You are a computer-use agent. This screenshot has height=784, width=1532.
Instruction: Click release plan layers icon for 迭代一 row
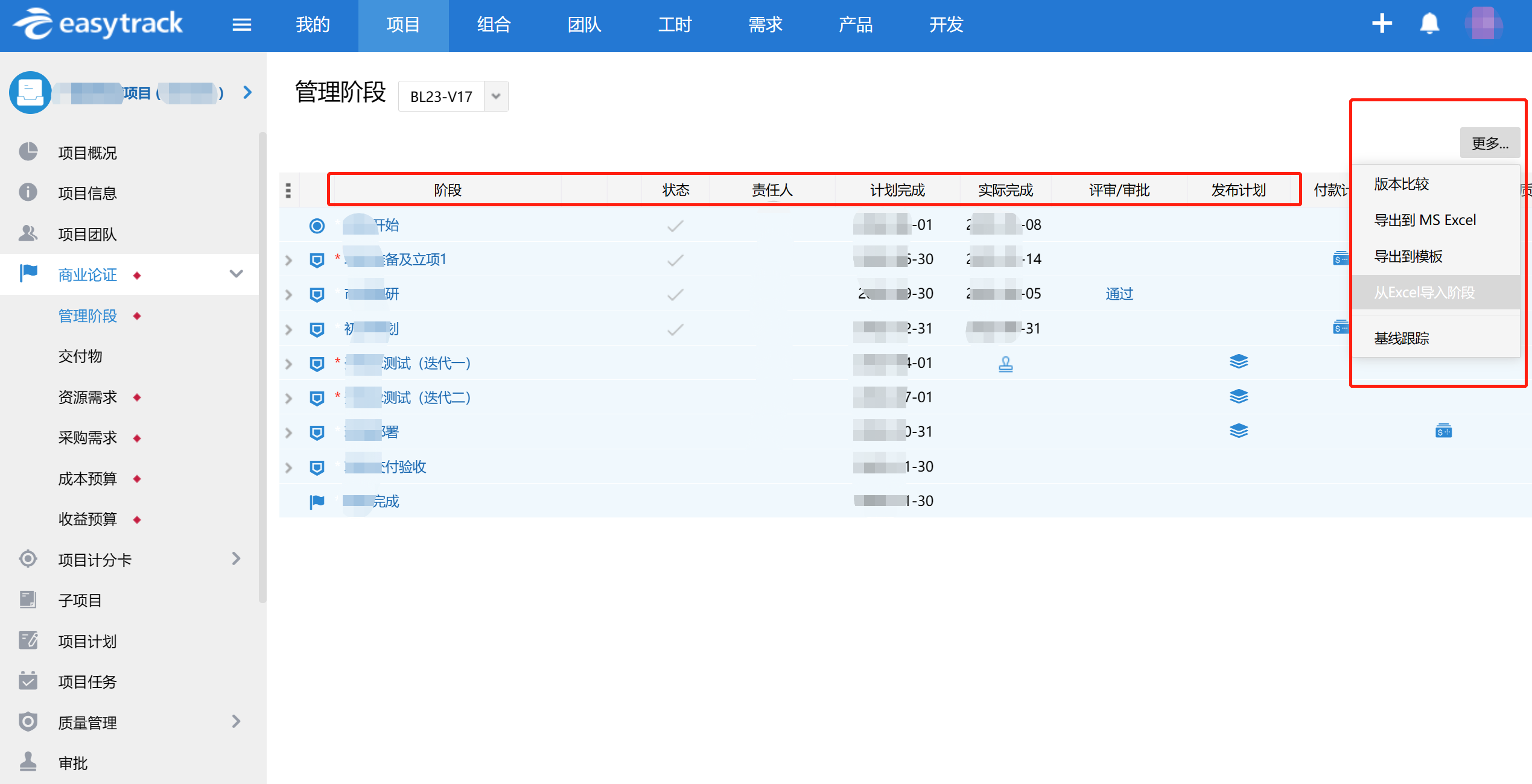(1238, 362)
